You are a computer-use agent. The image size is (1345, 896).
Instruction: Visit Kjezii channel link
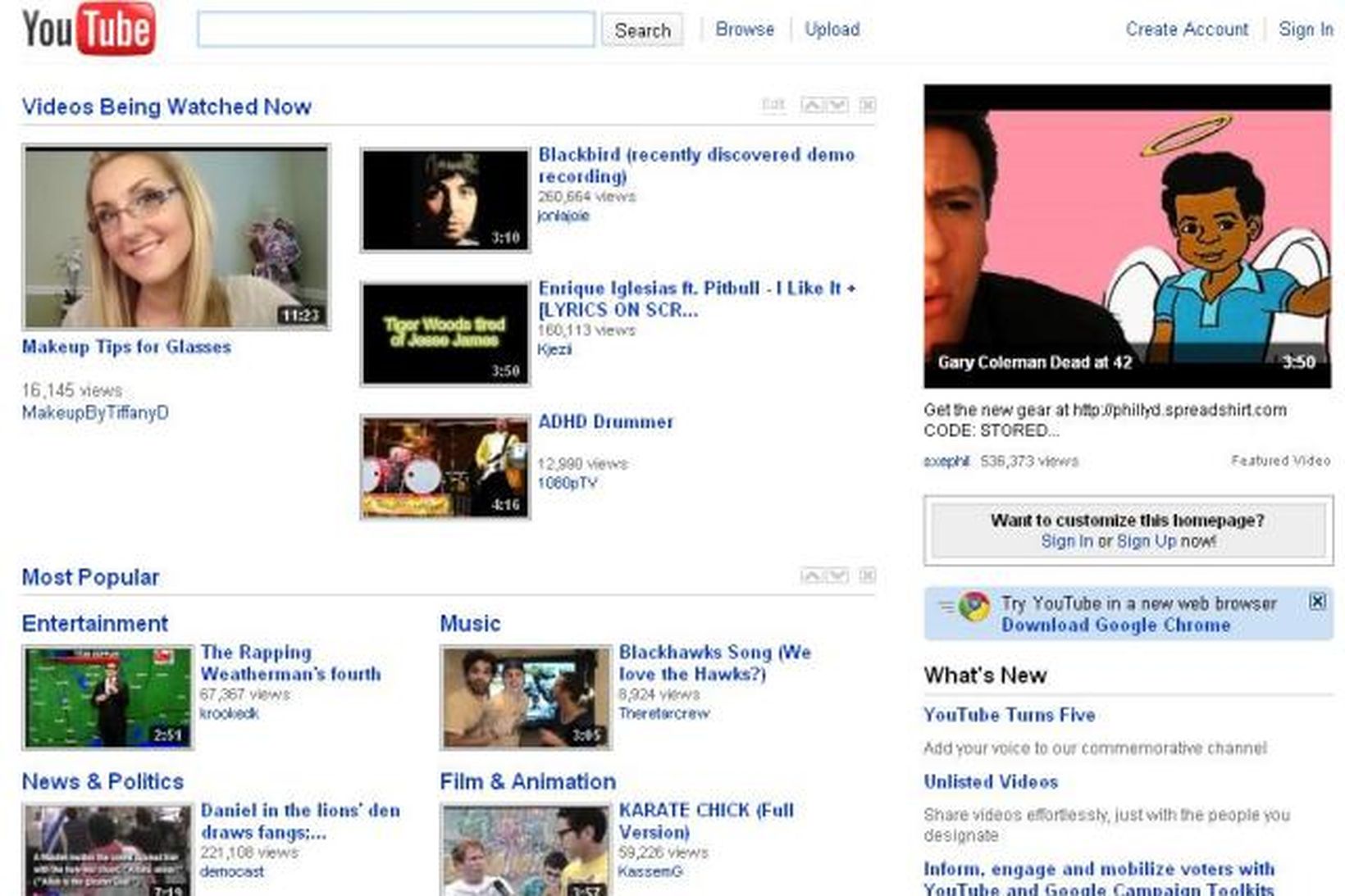click(x=554, y=349)
